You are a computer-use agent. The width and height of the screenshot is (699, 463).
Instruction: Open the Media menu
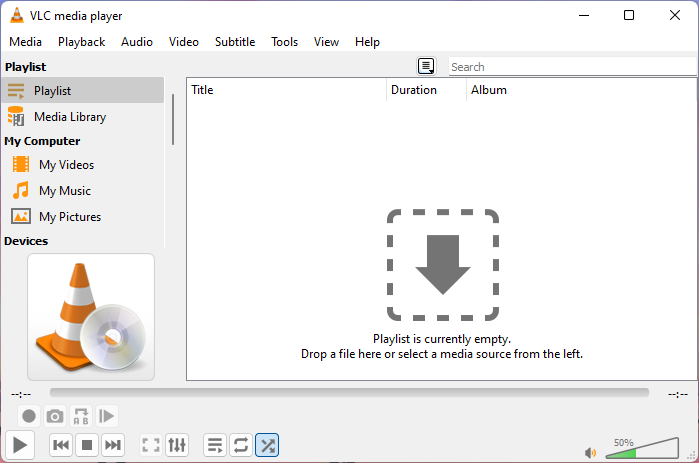(25, 42)
